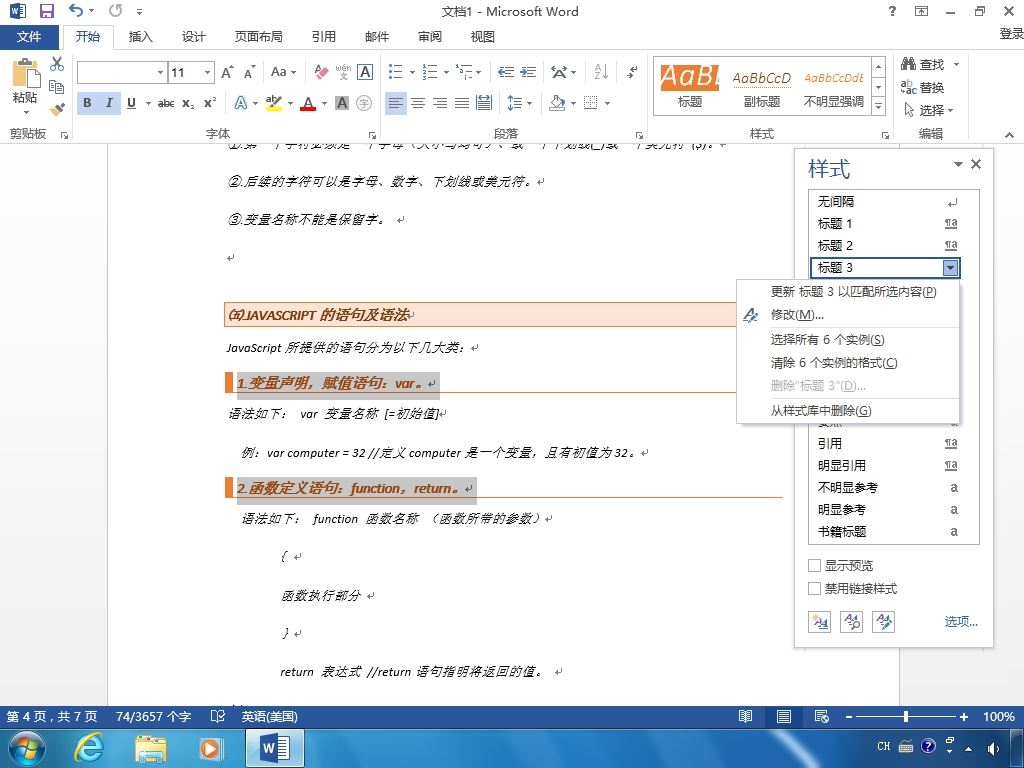Click the 替换 button
Screen dimensions: 1024x768
[923, 87]
